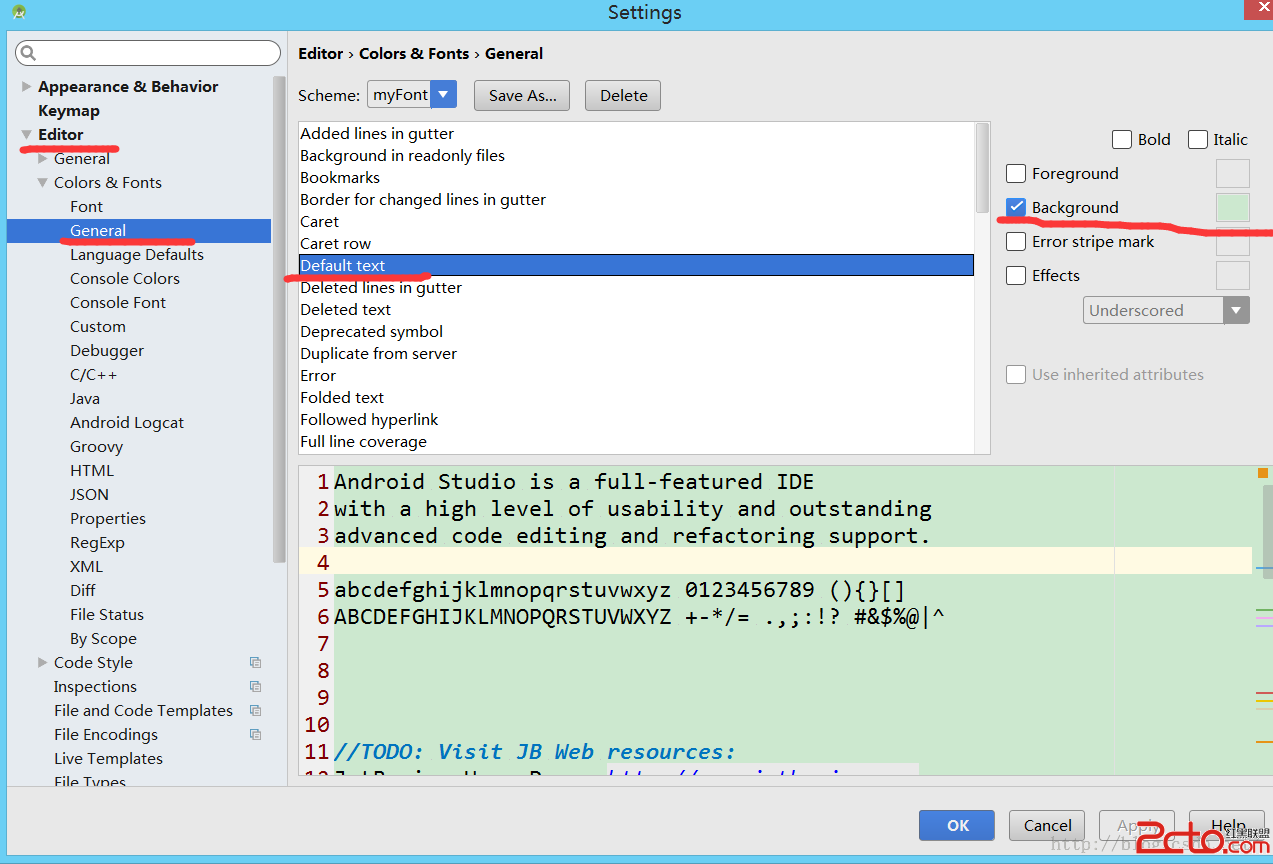1273x864 pixels.
Task: Click the project-level icon beside Inspections
Action: click(x=255, y=687)
